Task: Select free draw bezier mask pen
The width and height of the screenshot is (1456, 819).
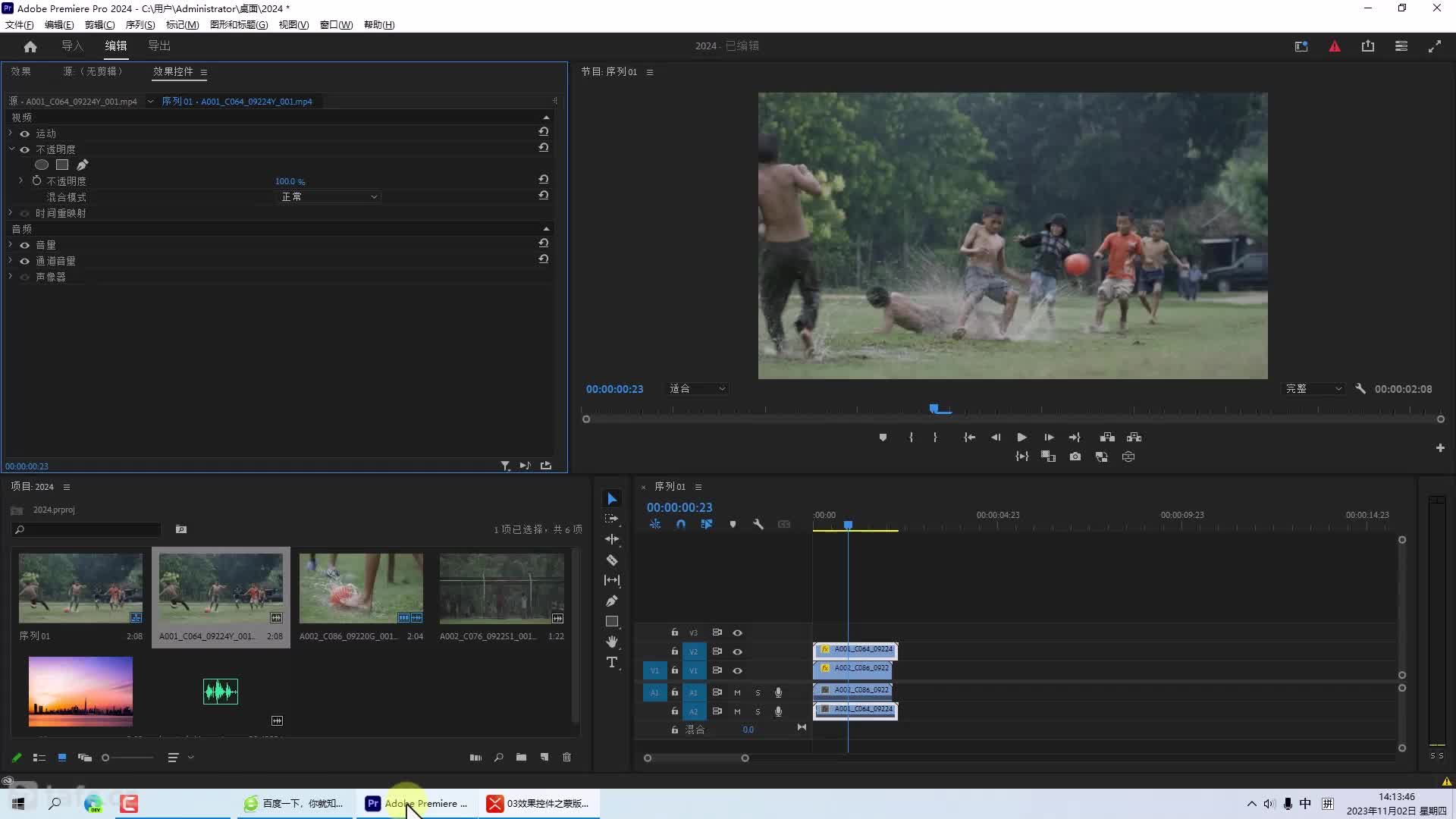Action: click(x=83, y=165)
